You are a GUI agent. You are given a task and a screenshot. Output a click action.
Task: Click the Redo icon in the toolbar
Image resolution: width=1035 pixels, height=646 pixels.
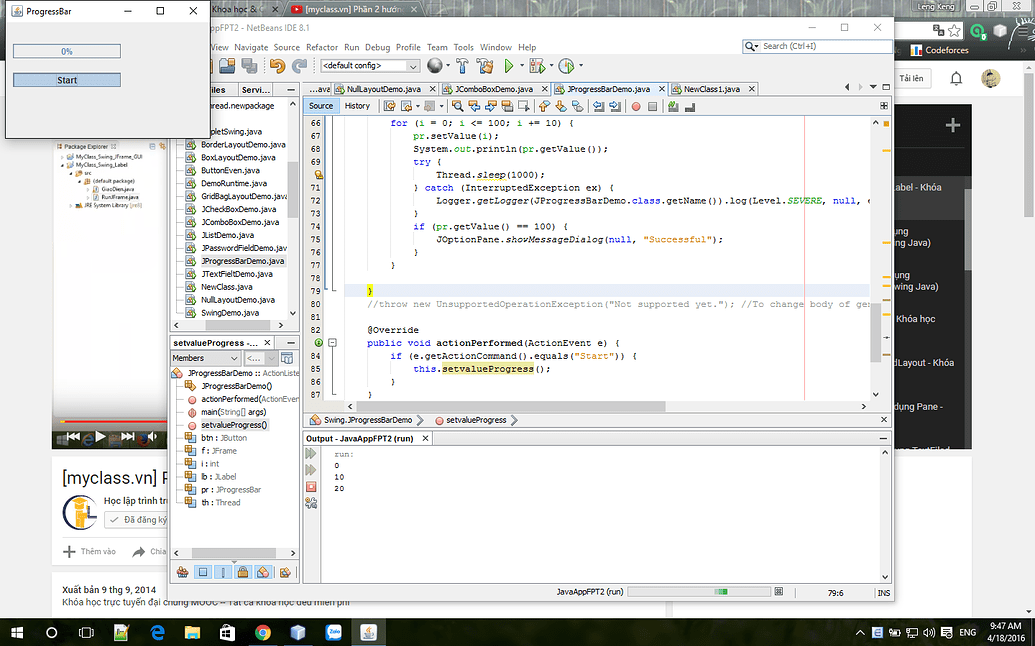297,66
